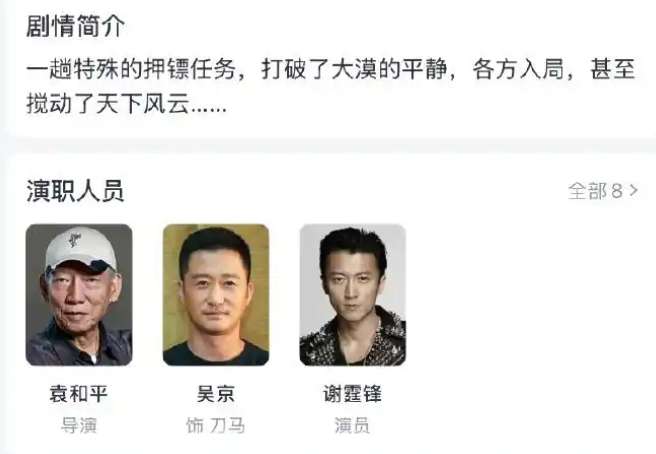
Task: Click the 演员 role label
Action: [352, 425]
